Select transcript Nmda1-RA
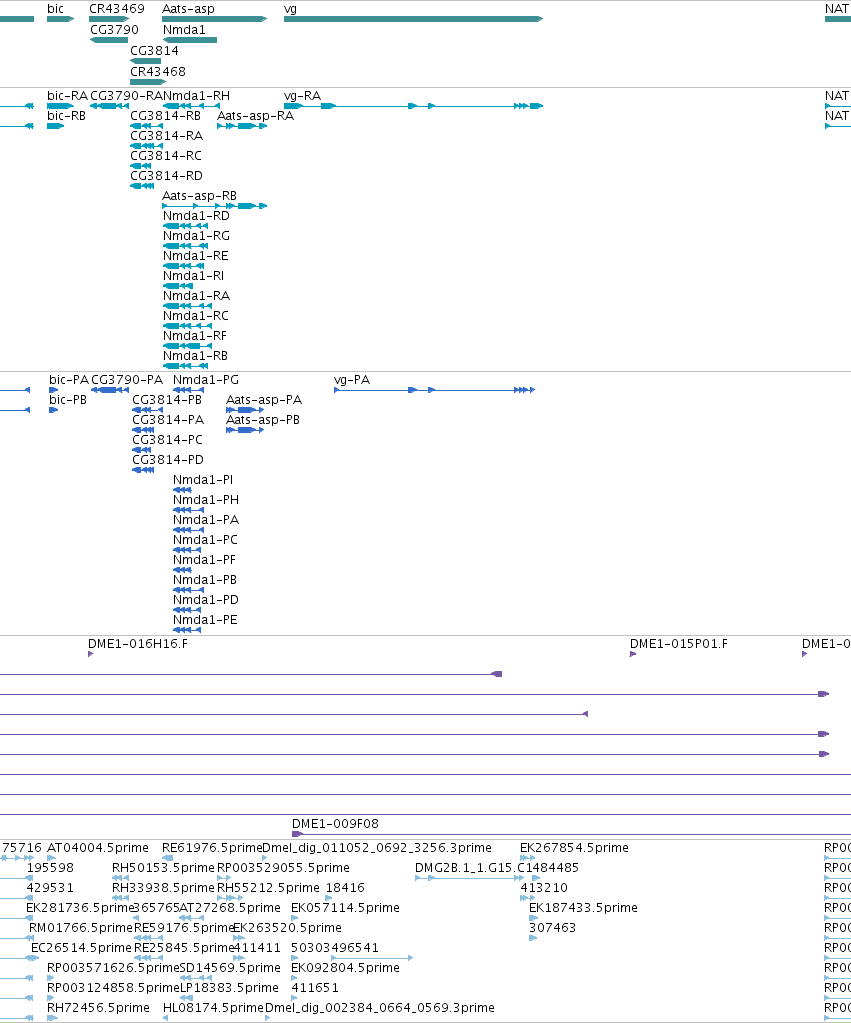The width and height of the screenshot is (851, 1023). click(x=185, y=306)
